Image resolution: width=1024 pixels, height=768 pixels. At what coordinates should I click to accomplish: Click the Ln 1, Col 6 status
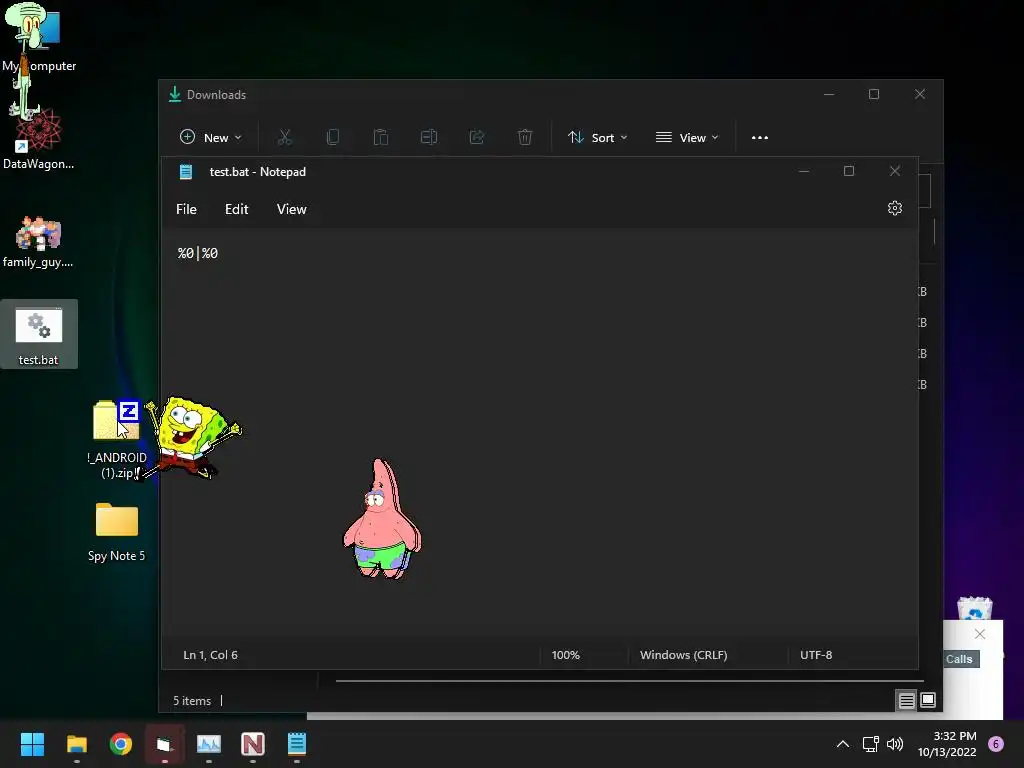pos(210,655)
